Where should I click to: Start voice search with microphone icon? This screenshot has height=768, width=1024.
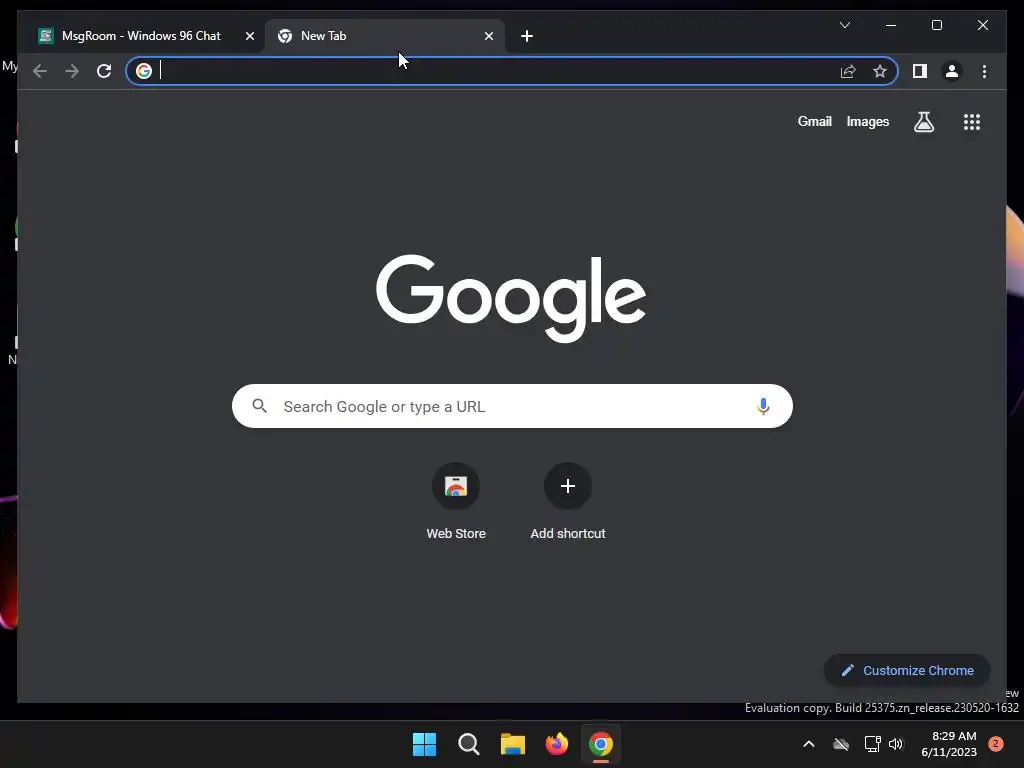tap(763, 406)
